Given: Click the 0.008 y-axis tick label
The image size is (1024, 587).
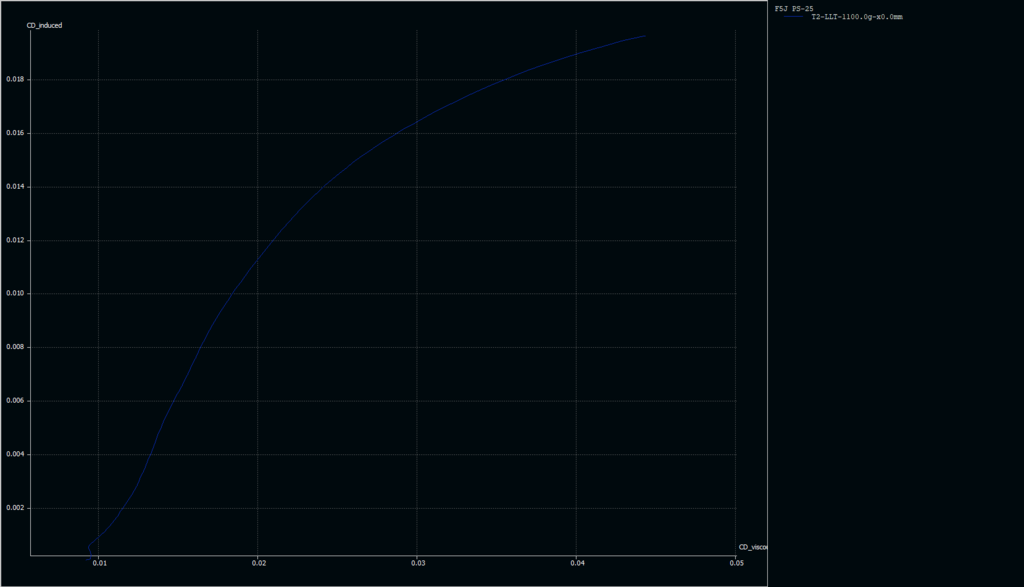Looking at the screenshot, I should click(16, 347).
